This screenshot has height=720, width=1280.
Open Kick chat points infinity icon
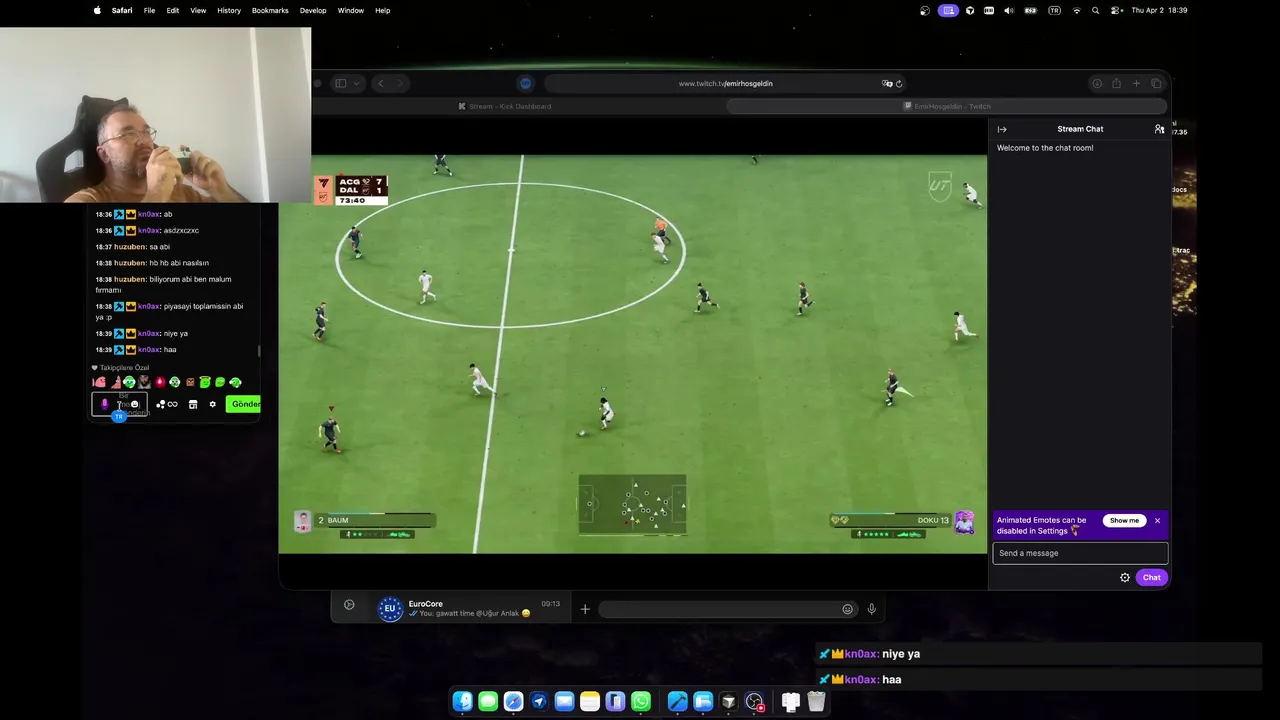(172, 404)
